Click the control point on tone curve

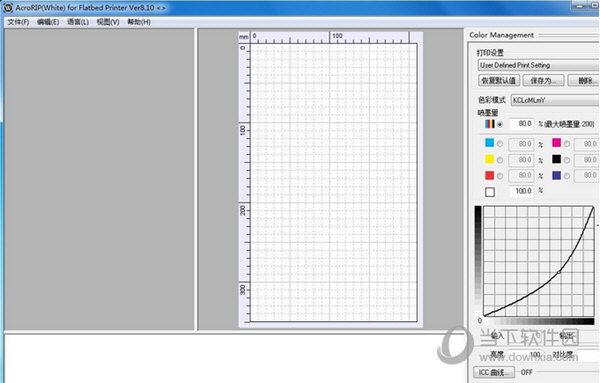(559, 272)
